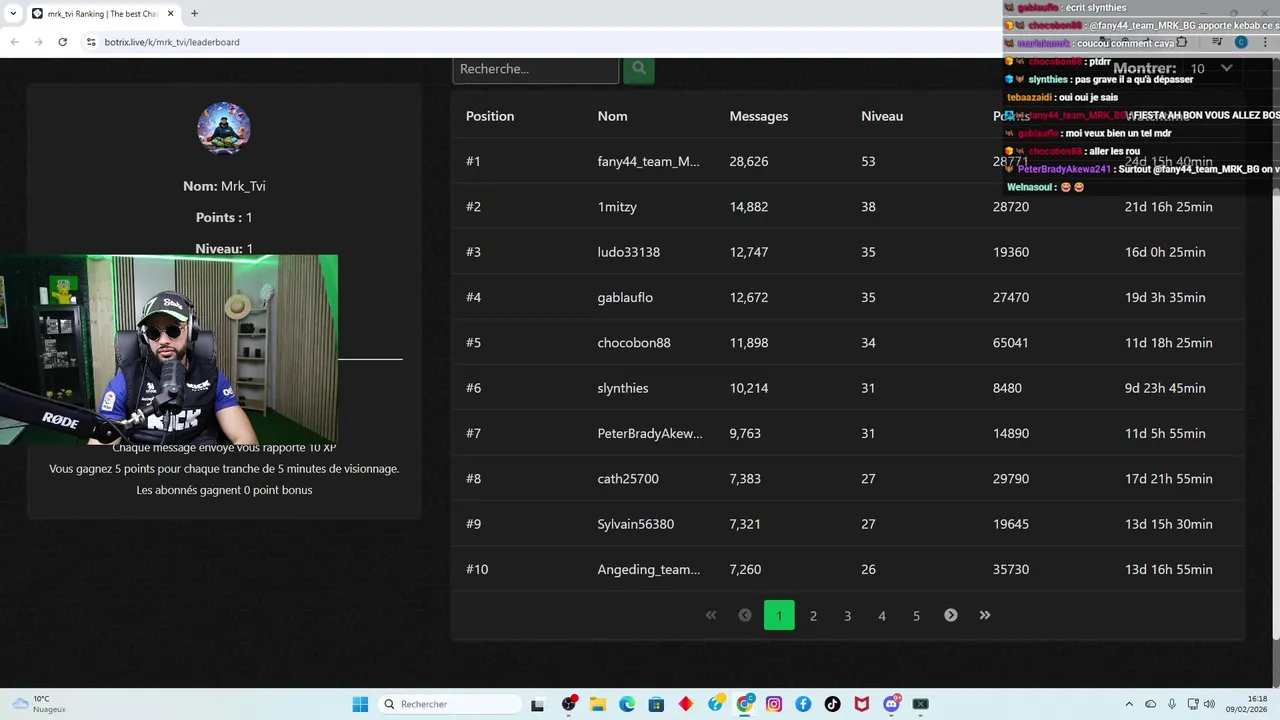Select user Angeding_team... in rank #10
Image resolution: width=1280 pixels, height=720 pixels.
649,569
